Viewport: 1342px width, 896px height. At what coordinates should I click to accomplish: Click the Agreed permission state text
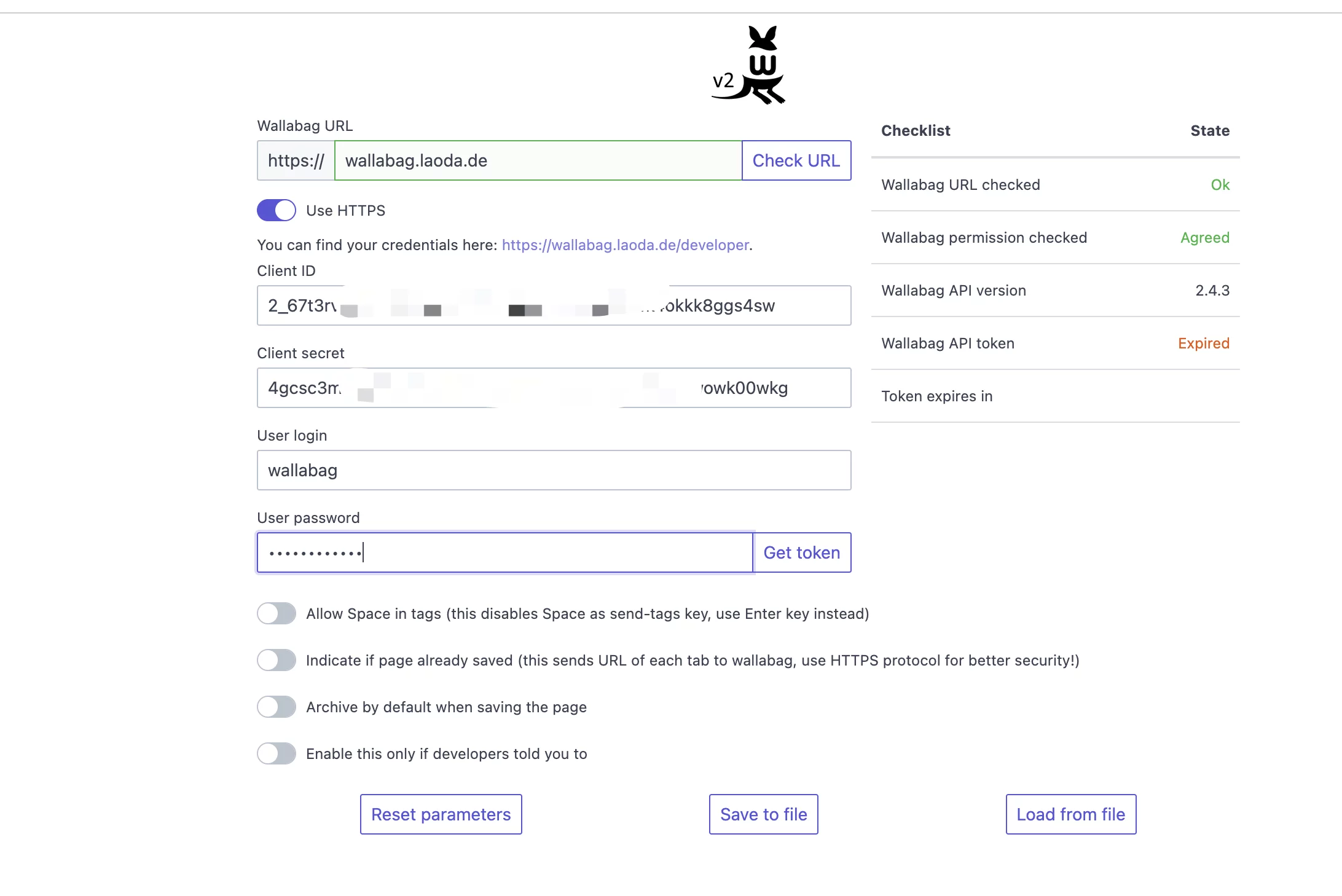click(1204, 238)
